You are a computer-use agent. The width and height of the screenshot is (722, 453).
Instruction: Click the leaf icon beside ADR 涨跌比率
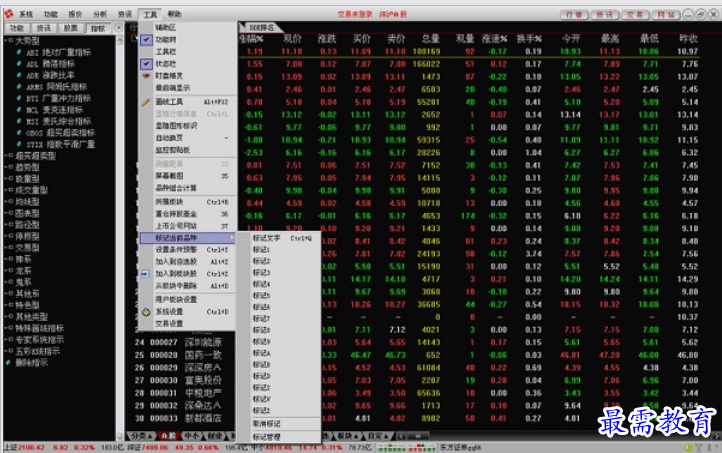(19, 75)
